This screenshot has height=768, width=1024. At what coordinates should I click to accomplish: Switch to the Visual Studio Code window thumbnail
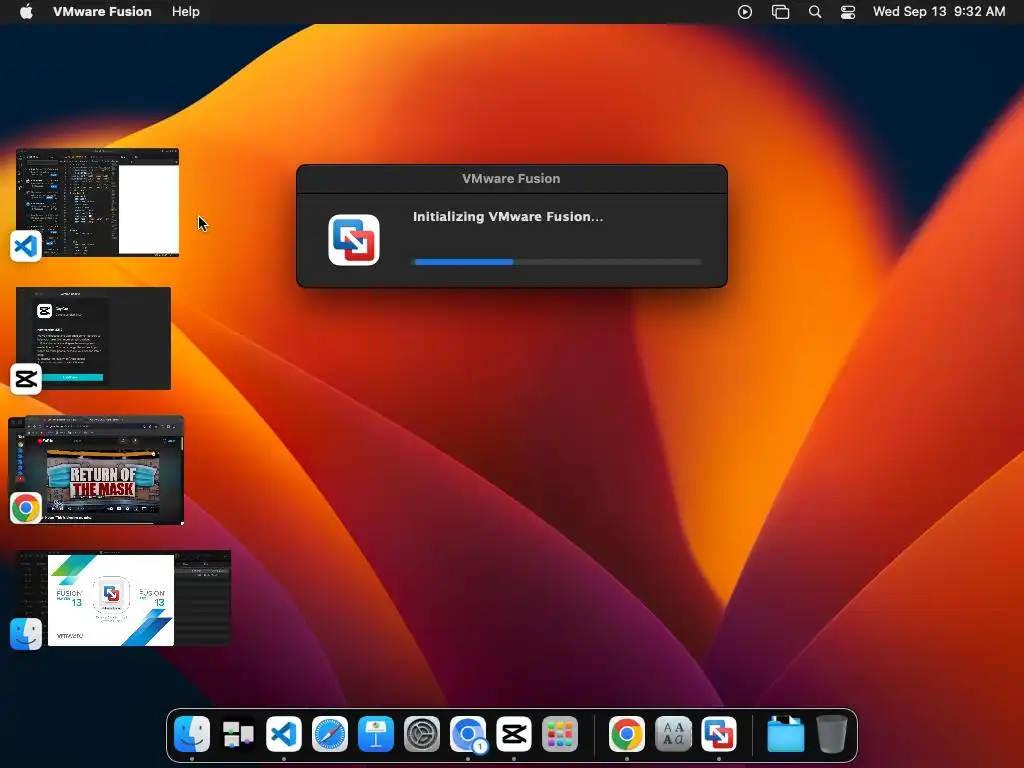[x=97, y=202]
